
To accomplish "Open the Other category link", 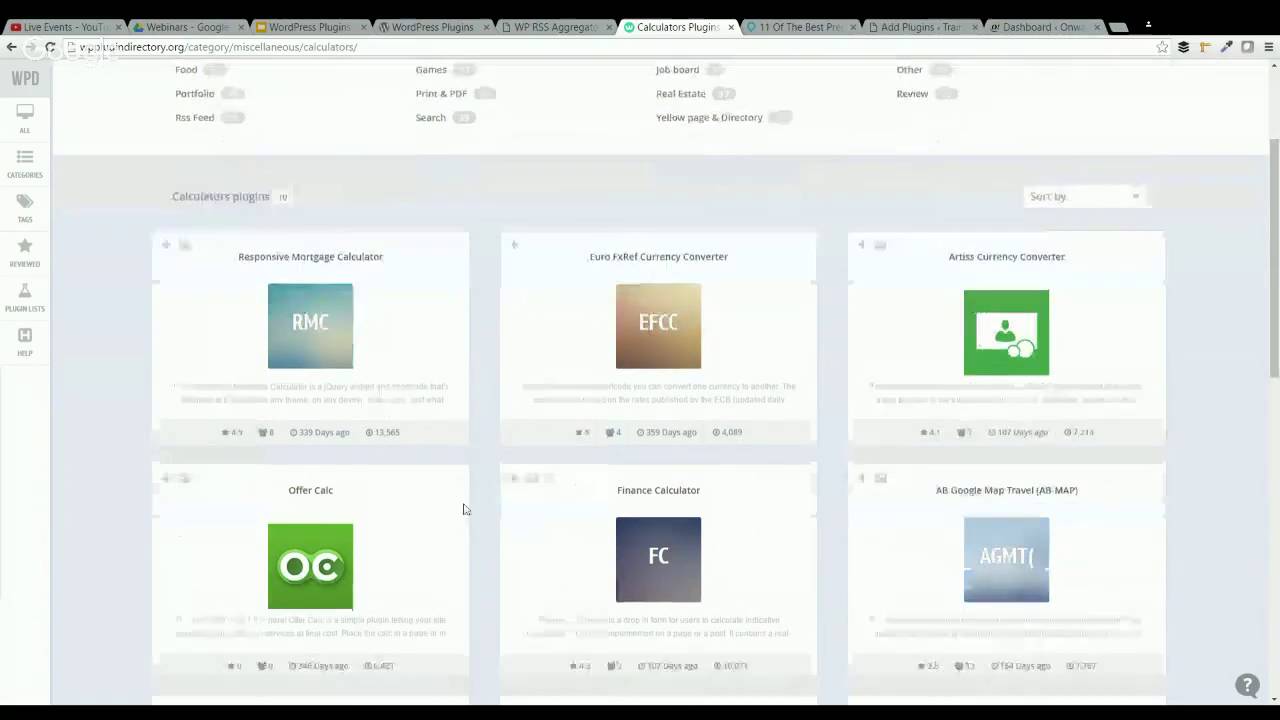I will tap(909, 70).
